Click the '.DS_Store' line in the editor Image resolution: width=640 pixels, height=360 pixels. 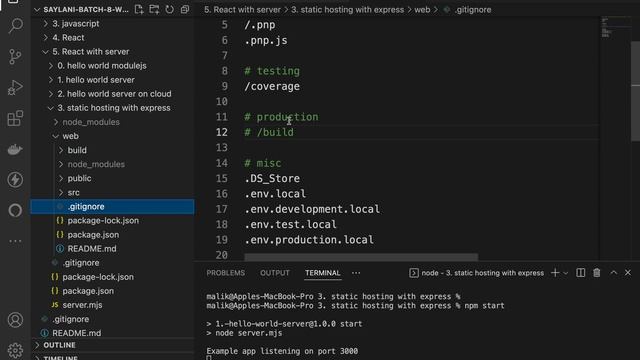click(x=272, y=179)
